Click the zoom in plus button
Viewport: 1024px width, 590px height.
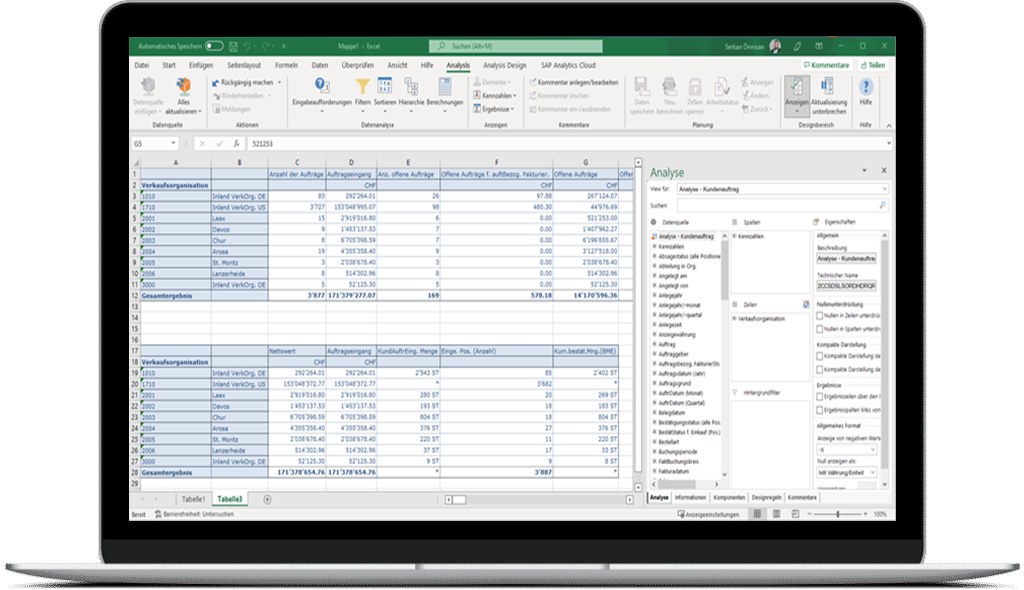click(865, 514)
